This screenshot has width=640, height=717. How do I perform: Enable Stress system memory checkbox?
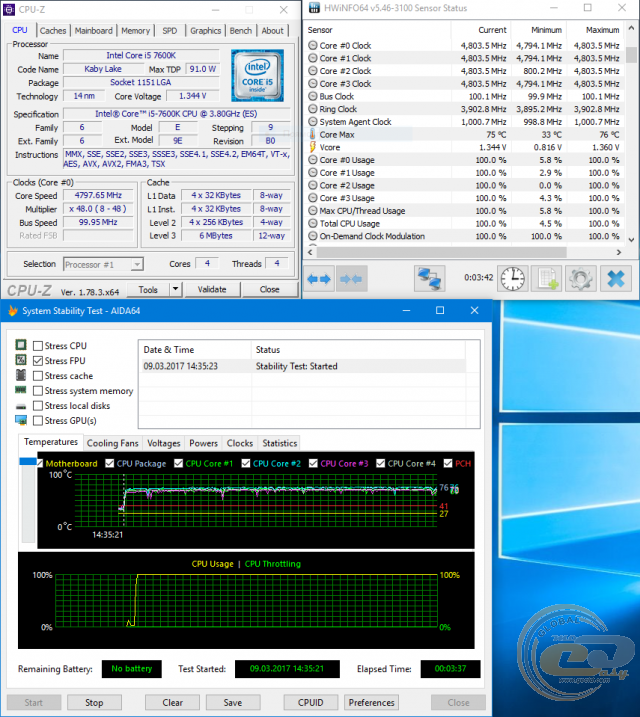pos(38,391)
